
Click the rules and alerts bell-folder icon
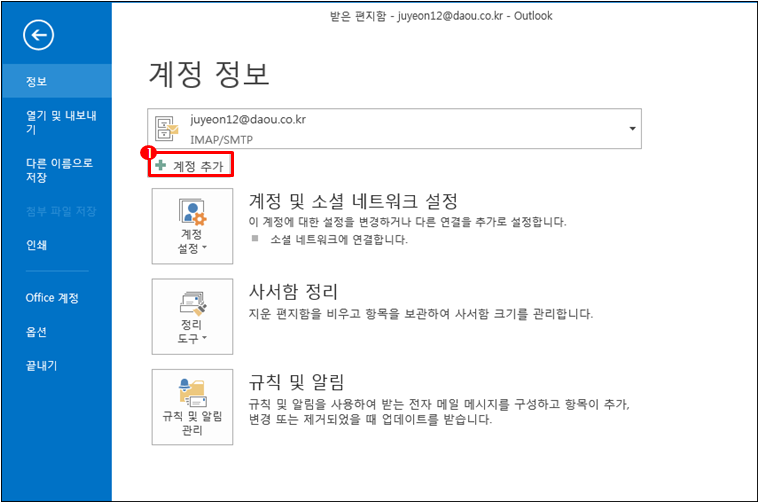click(193, 393)
